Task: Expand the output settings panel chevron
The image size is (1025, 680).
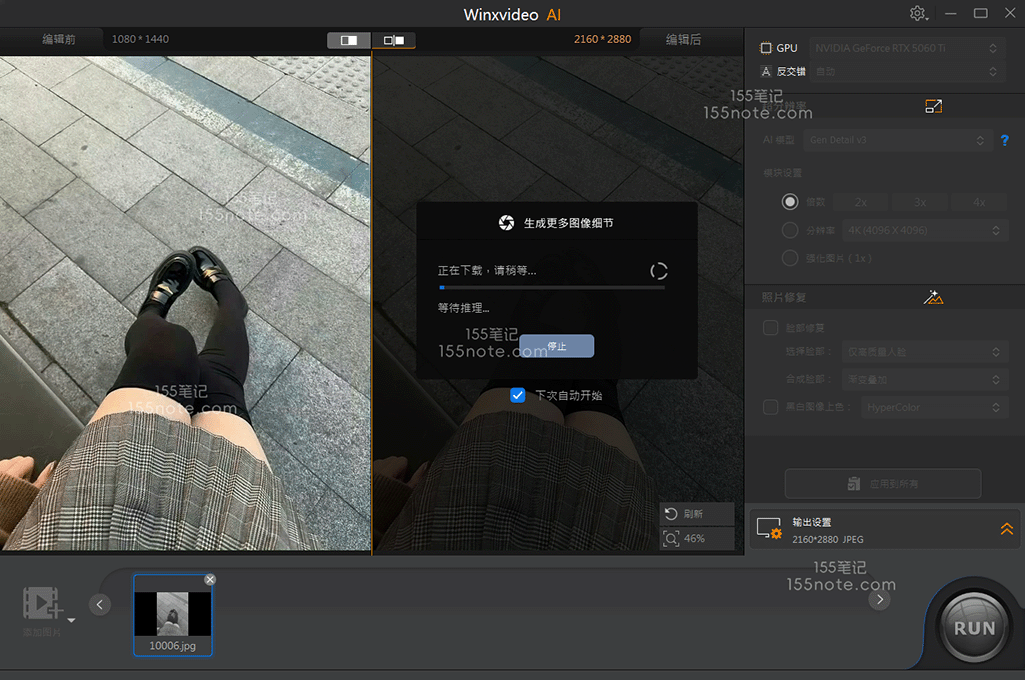Action: tap(1006, 529)
